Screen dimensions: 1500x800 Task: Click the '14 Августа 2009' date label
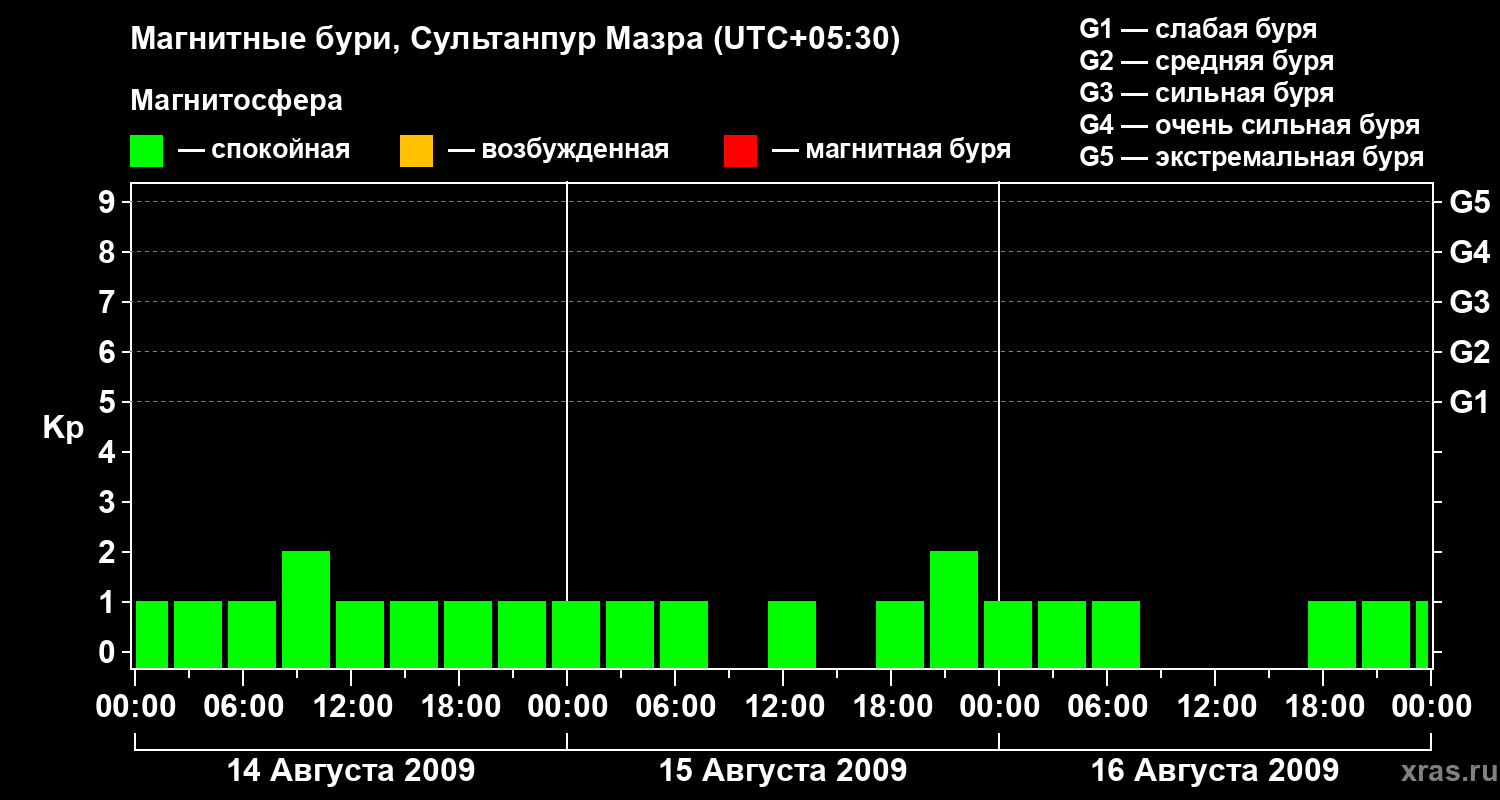(351, 771)
